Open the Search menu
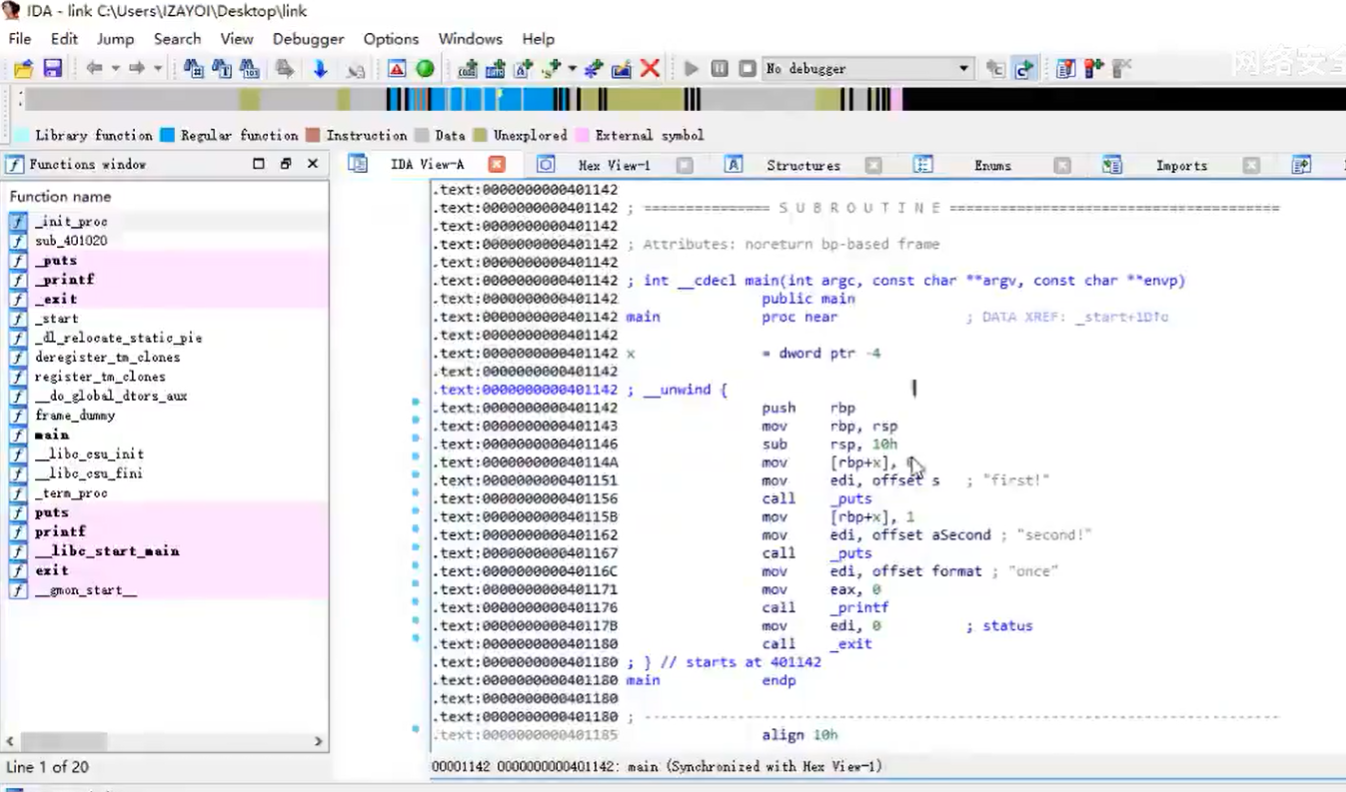This screenshot has height=792, width=1346. coord(177,39)
